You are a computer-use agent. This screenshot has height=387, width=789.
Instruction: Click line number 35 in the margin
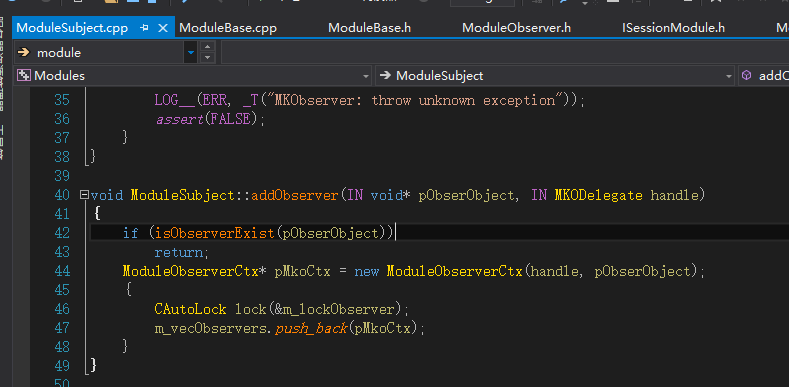click(61, 100)
